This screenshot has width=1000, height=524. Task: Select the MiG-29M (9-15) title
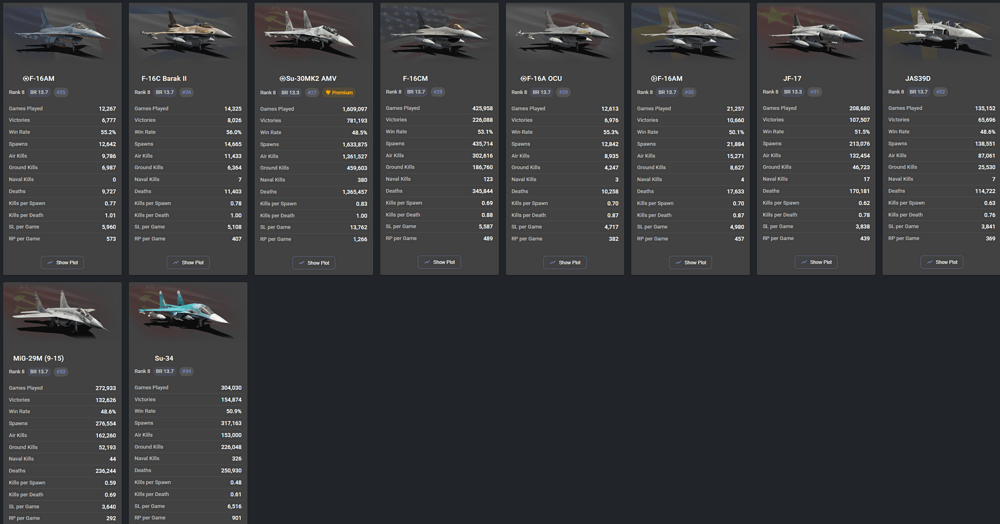click(x=38, y=358)
